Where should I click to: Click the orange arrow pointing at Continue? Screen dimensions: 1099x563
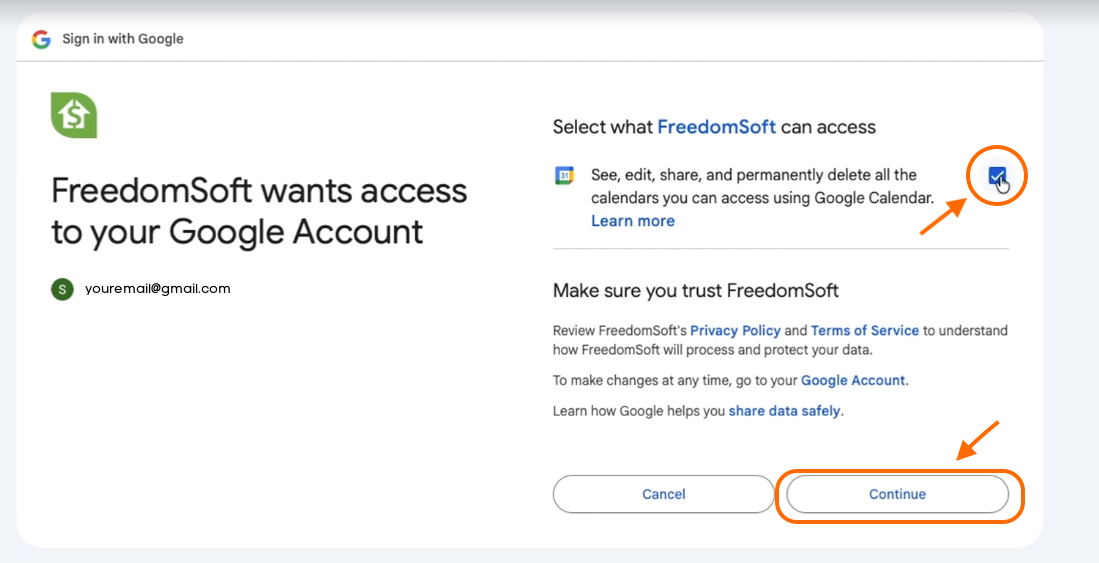click(x=977, y=442)
